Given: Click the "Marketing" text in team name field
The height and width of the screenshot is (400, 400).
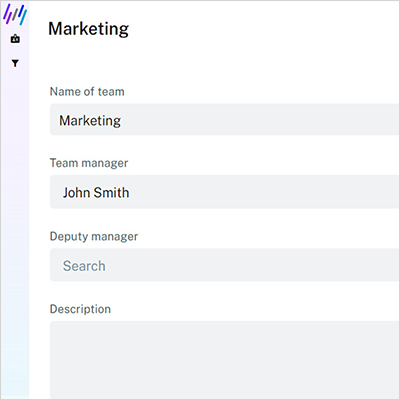Looking at the screenshot, I should (90, 120).
